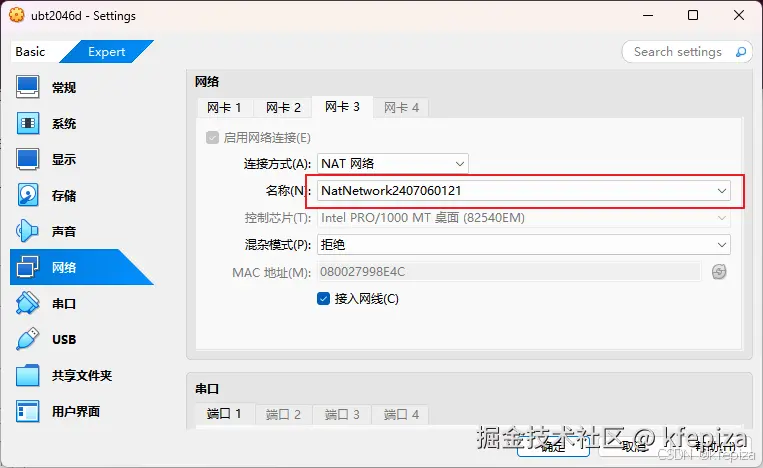Viewport: 763px width, 468px height.
Task: Open the 共享文件夹 (Shared folders) folder icon
Action: 27,375
